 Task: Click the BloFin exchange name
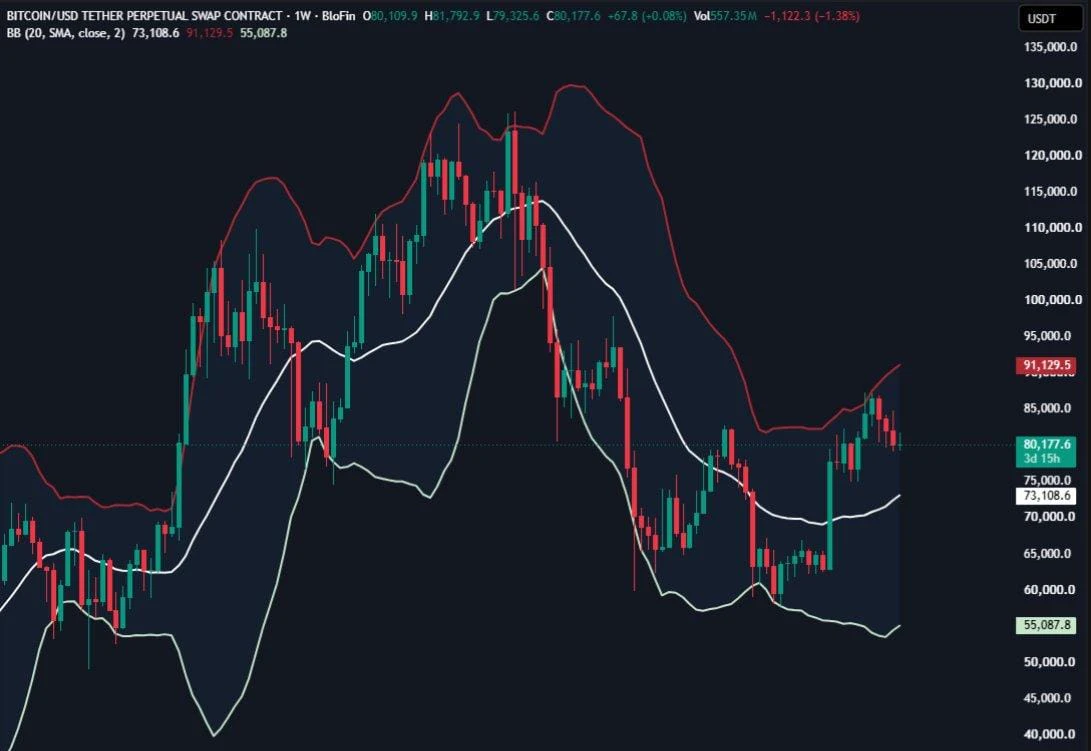pos(338,15)
